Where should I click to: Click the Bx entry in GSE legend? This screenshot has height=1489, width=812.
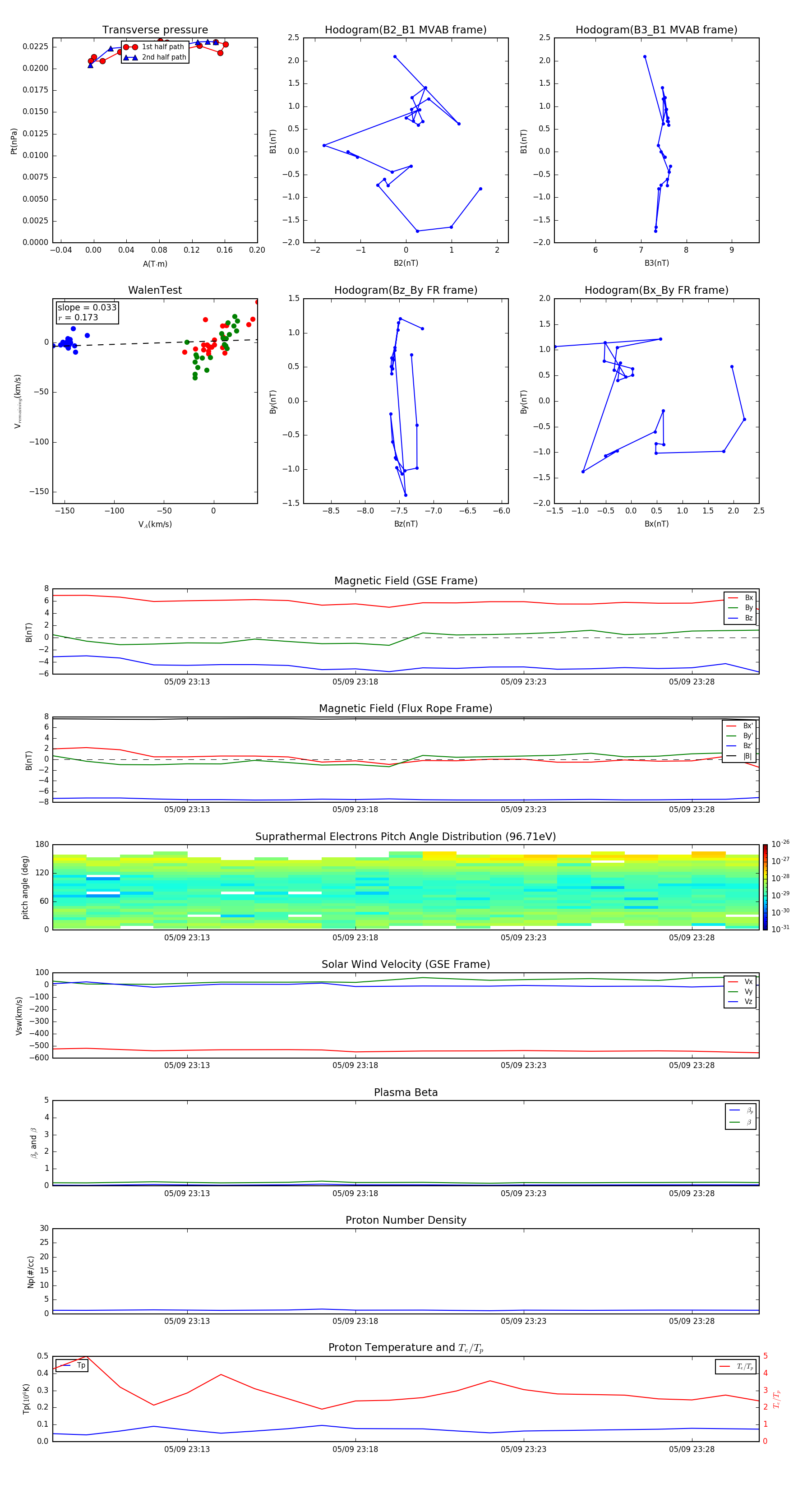click(x=740, y=598)
